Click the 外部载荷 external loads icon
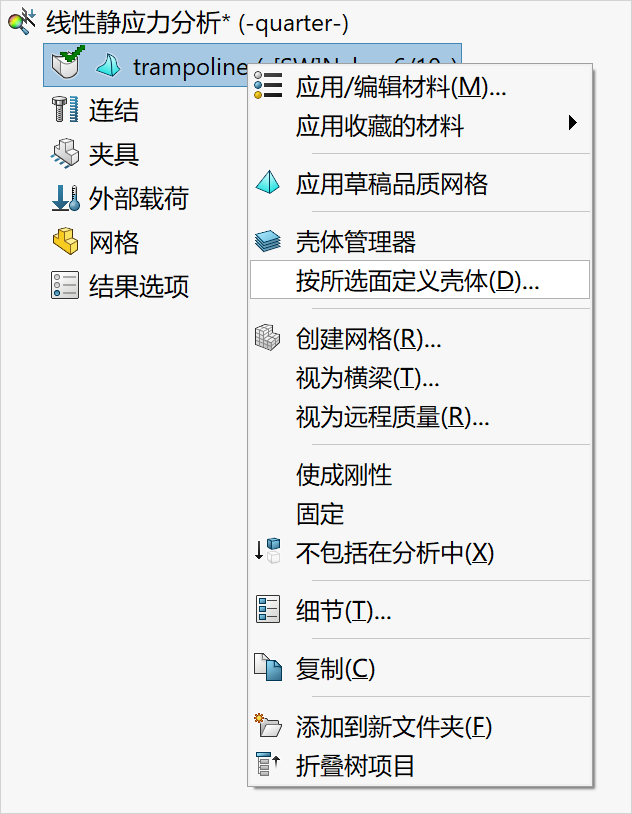Image resolution: width=632 pixels, height=814 pixels. (x=65, y=198)
